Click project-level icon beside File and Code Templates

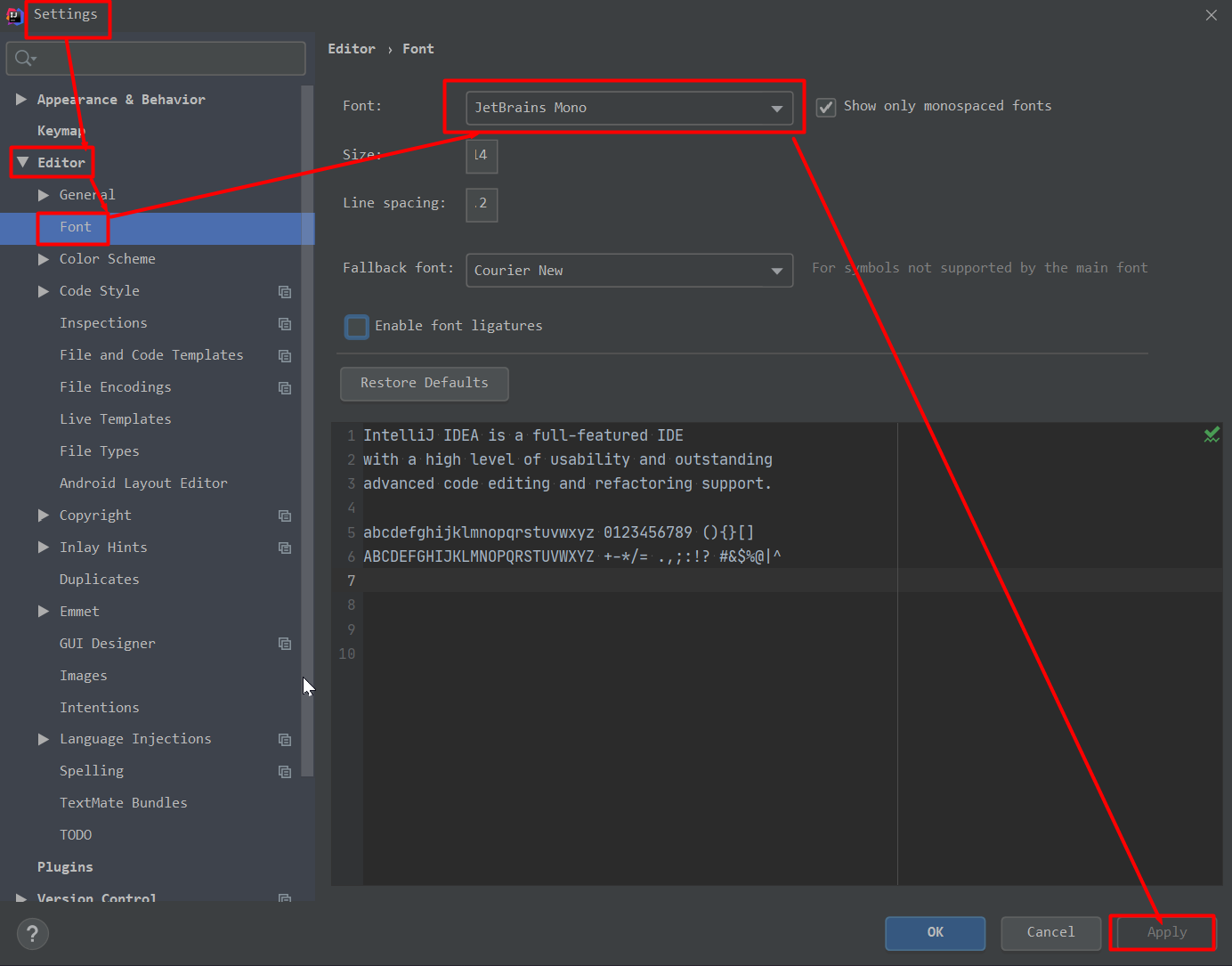pyautogui.click(x=285, y=356)
